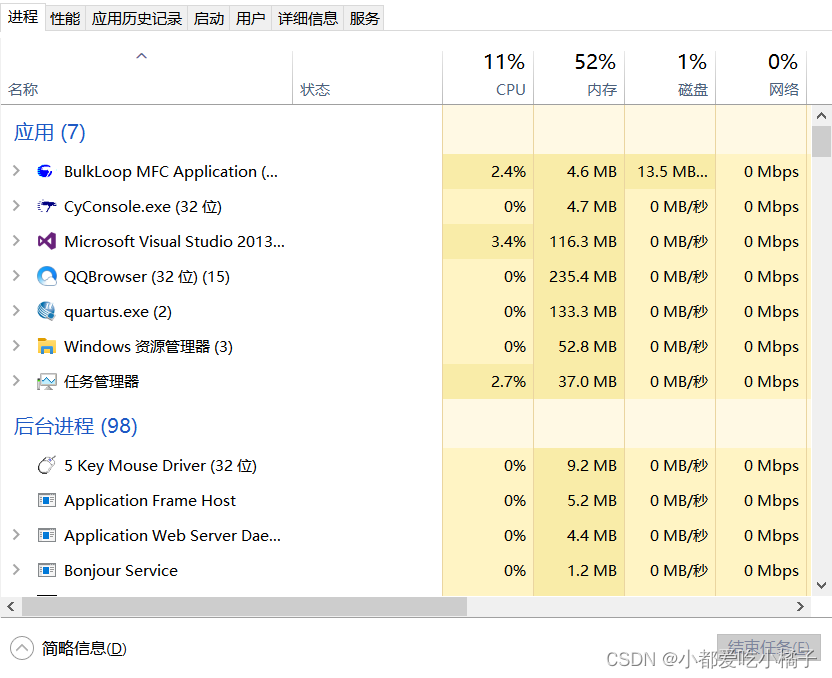Click the 简略信息 collapse arrow icon

22,648
